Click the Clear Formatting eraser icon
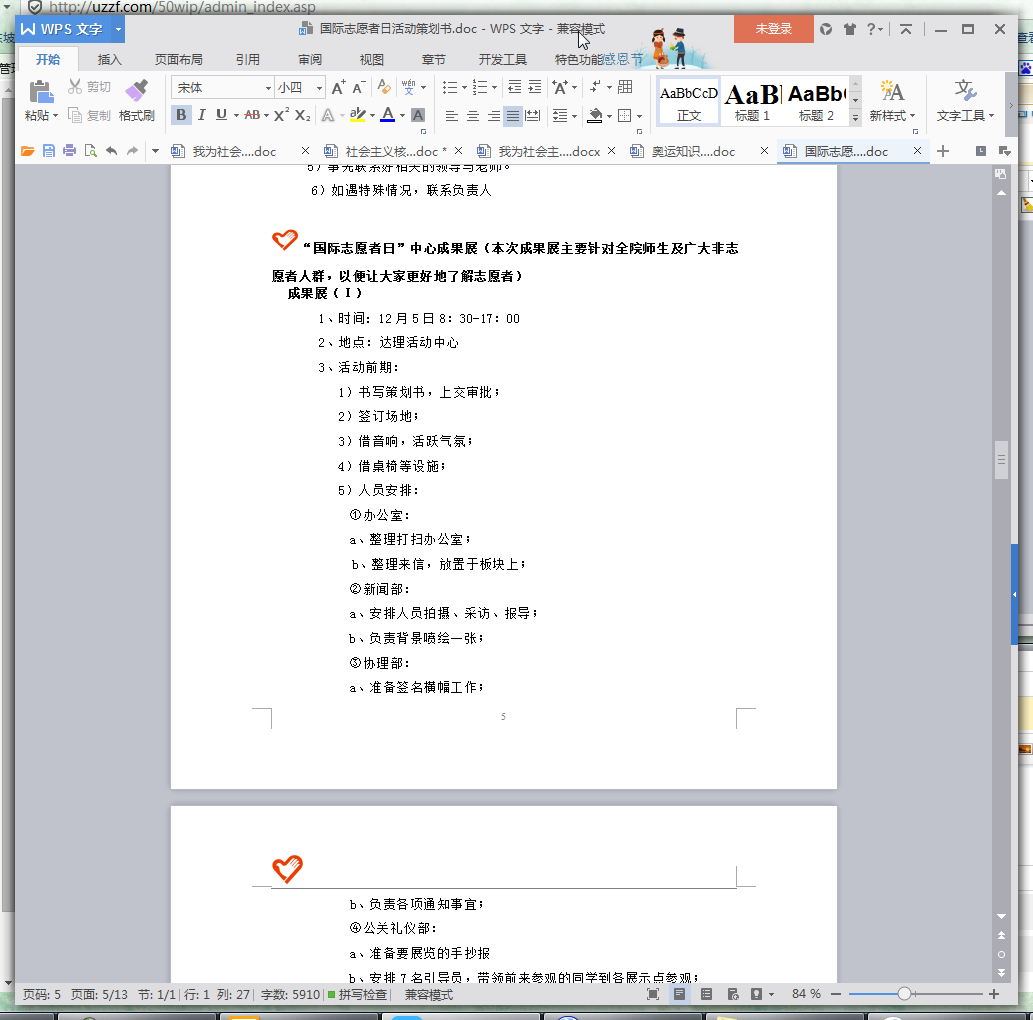Screen dimensions: 1033x1020 (x=383, y=87)
